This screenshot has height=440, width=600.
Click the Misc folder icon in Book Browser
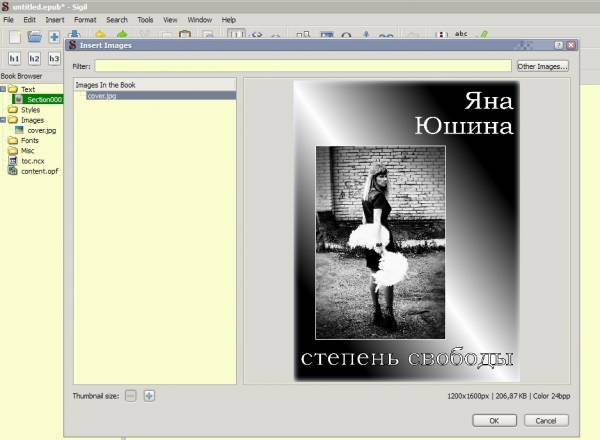13,151
